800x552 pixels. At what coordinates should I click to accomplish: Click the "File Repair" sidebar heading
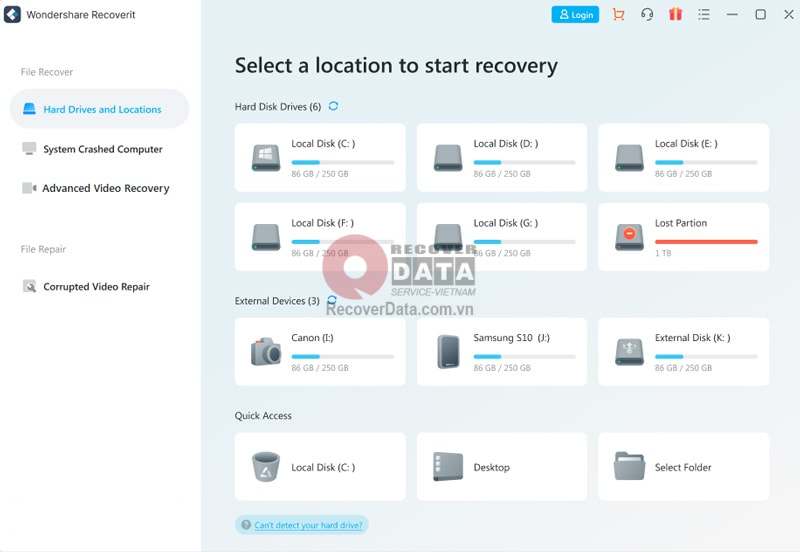(x=43, y=249)
